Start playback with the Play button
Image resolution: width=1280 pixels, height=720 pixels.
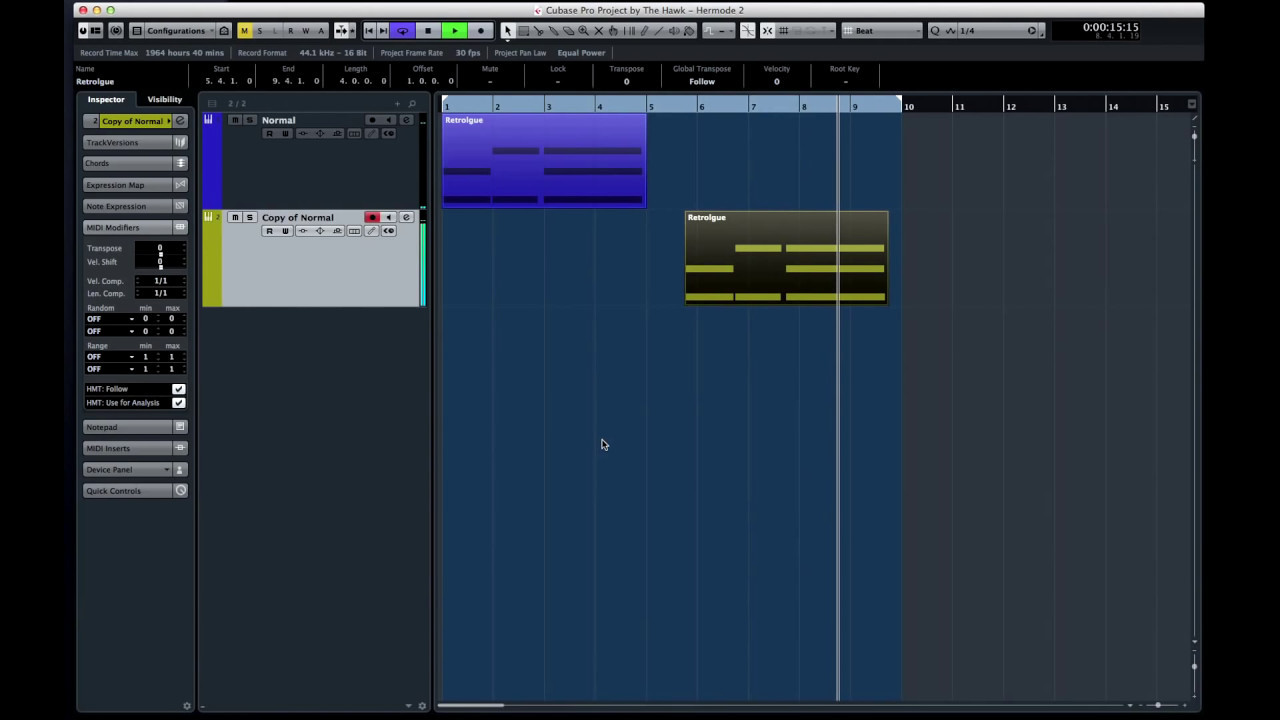454,31
